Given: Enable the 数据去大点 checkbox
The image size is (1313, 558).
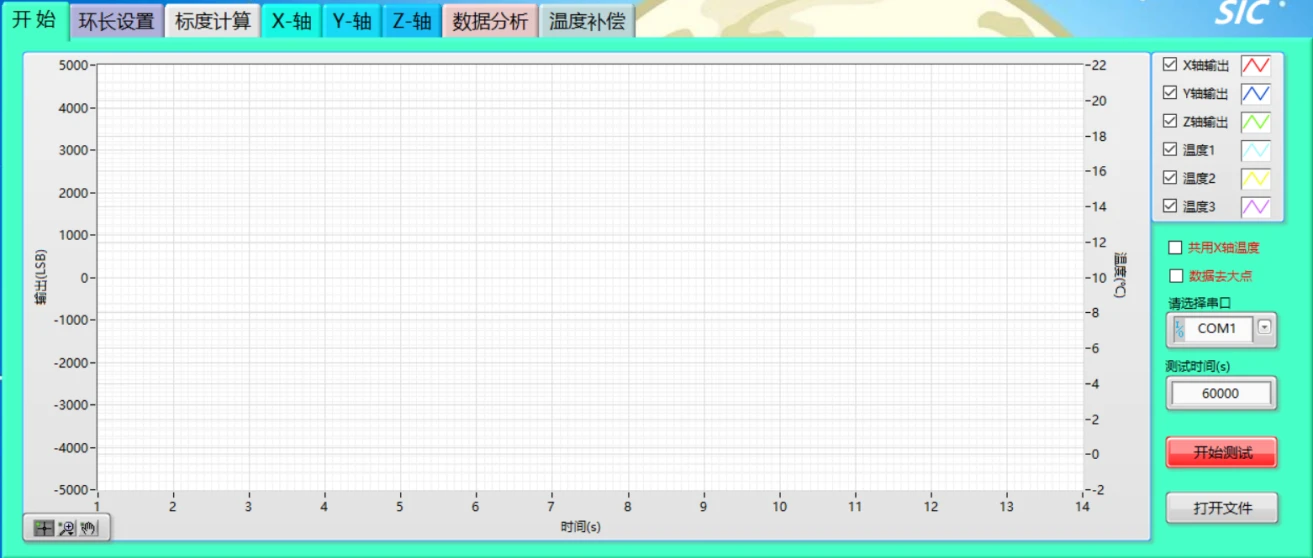Looking at the screenshot, I should tap(1176, 276).
